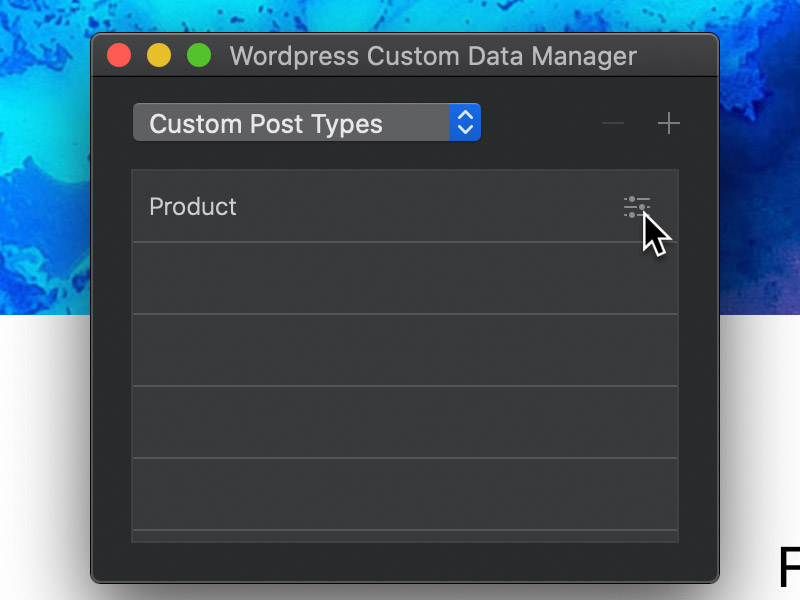This screenshot has height=600, width=800.
Task: Select the empty third list row
Action: tap(404, 350)
